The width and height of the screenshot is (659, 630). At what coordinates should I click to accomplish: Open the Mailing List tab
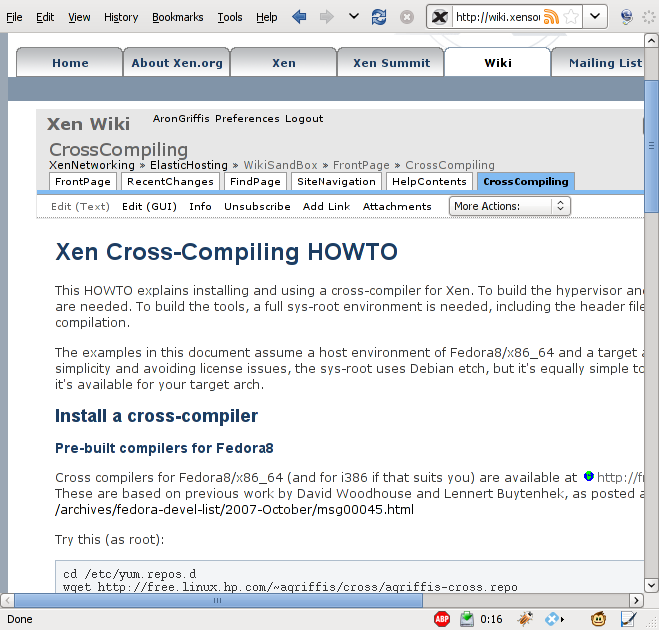[x=598, y=63]
